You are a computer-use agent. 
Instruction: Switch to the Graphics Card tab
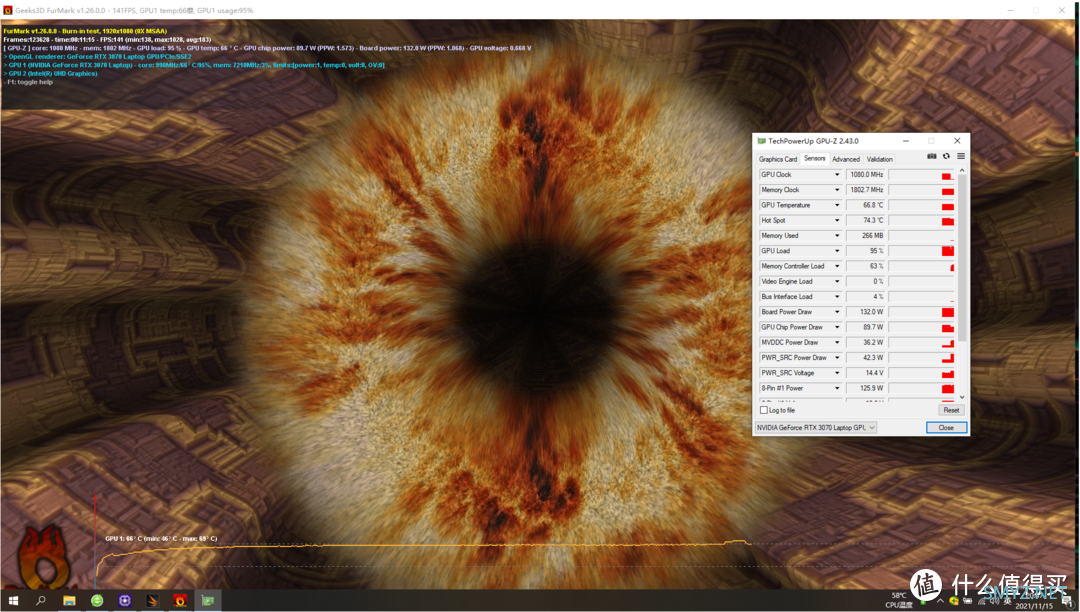(778, 159)
